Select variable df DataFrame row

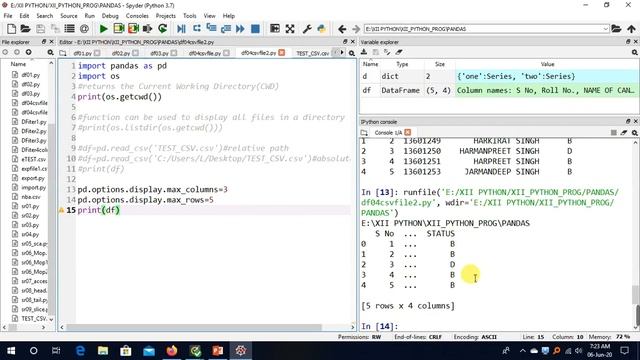pyautogui.click(x=499, y=90)
